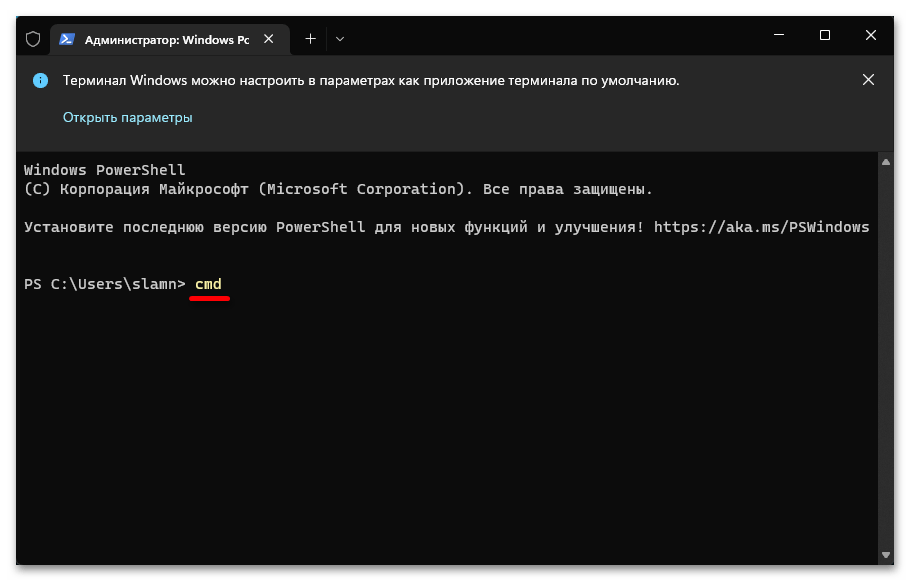Dismiss the default terminal notification bar
Screen dimensions: 910x581
[x=868, y=80]
